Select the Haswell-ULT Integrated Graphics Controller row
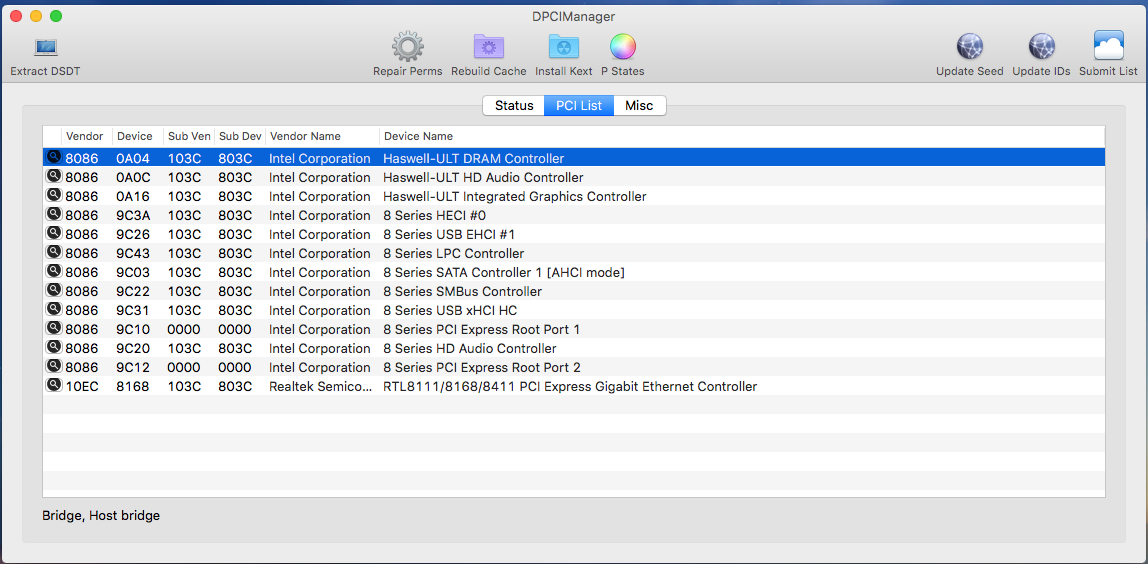 coord(514,197)
